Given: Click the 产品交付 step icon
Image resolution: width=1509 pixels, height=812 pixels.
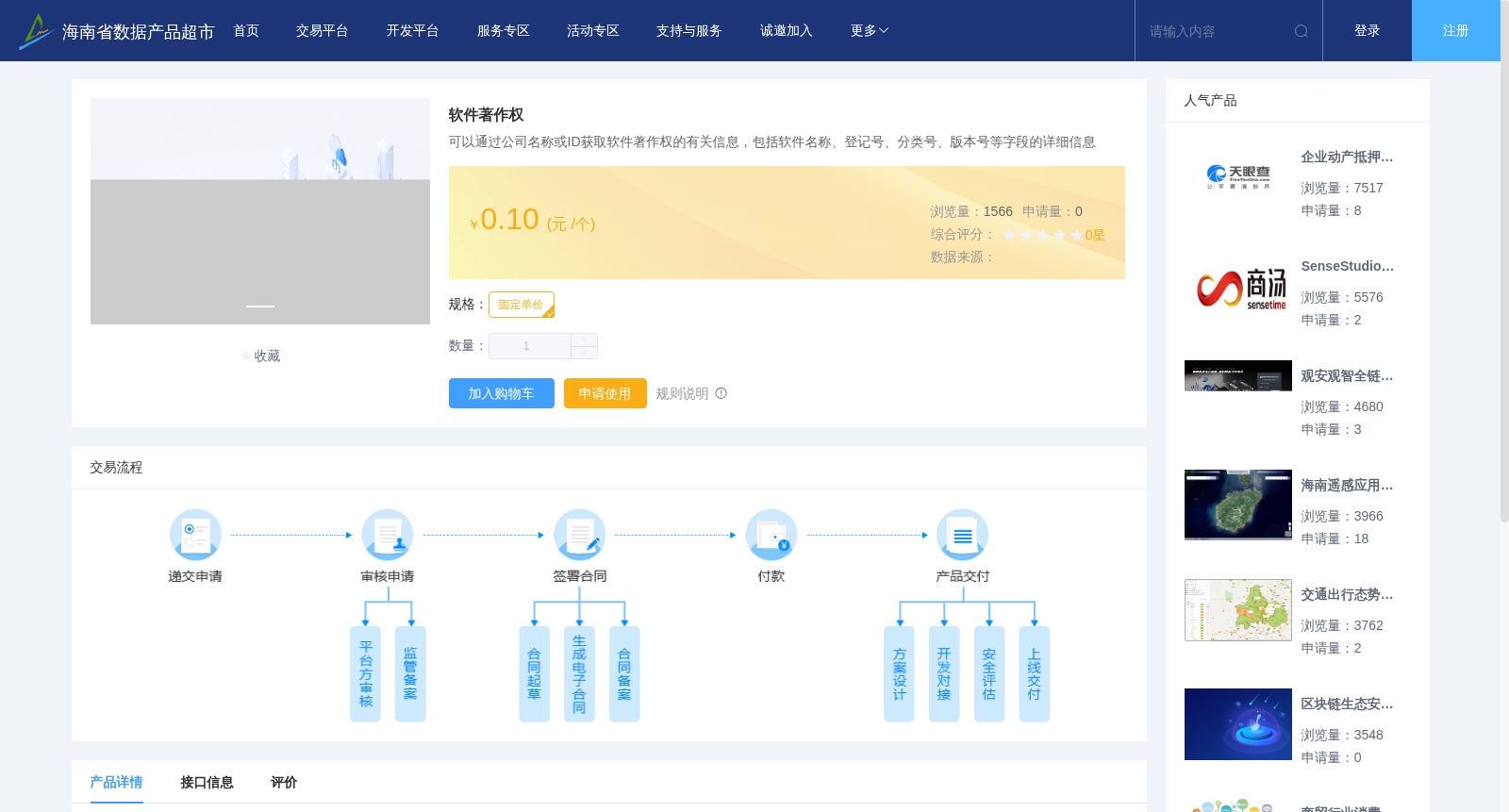Looking at the screenshot, I should pos(963,535).
